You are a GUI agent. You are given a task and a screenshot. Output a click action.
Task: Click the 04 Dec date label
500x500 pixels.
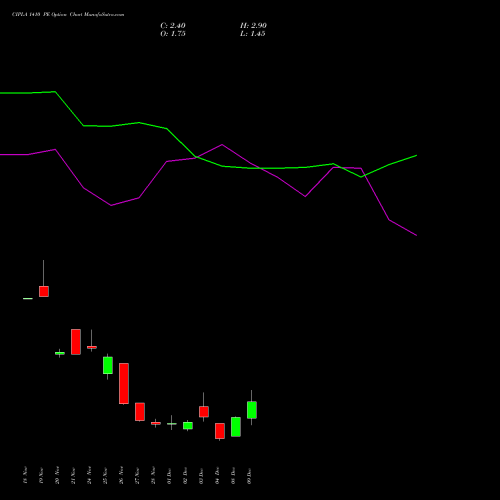point(217,475)
